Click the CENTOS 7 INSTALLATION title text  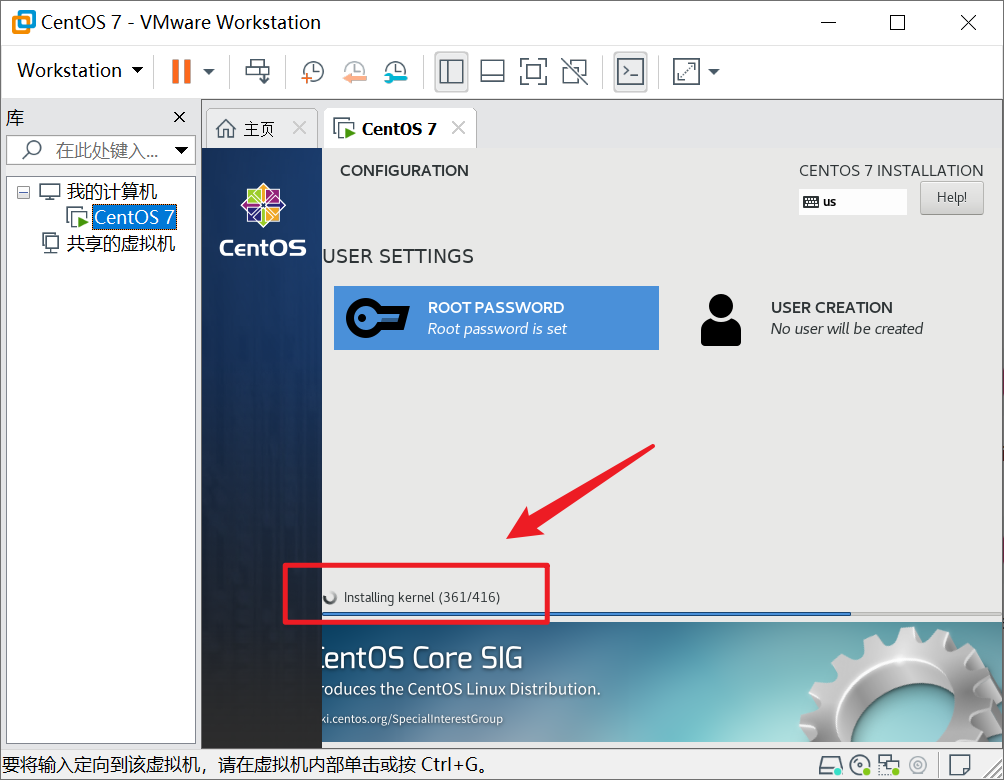891,170
